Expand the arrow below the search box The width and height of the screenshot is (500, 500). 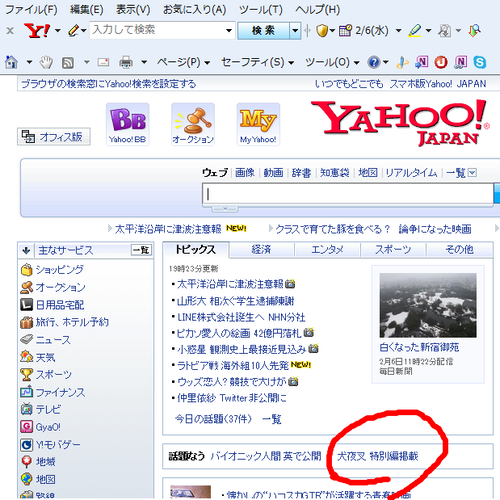tap(225, 209)
